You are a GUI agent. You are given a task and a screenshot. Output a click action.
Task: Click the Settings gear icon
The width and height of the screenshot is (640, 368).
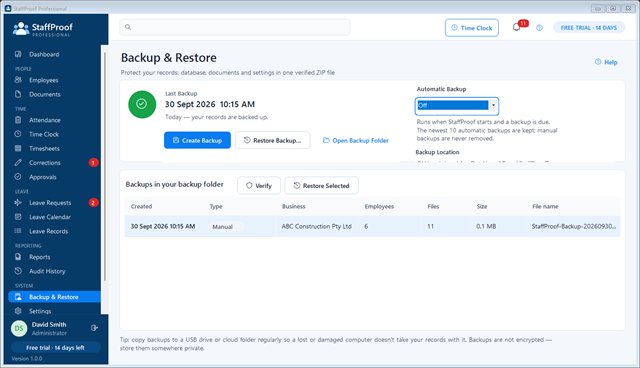coord(18,311)
